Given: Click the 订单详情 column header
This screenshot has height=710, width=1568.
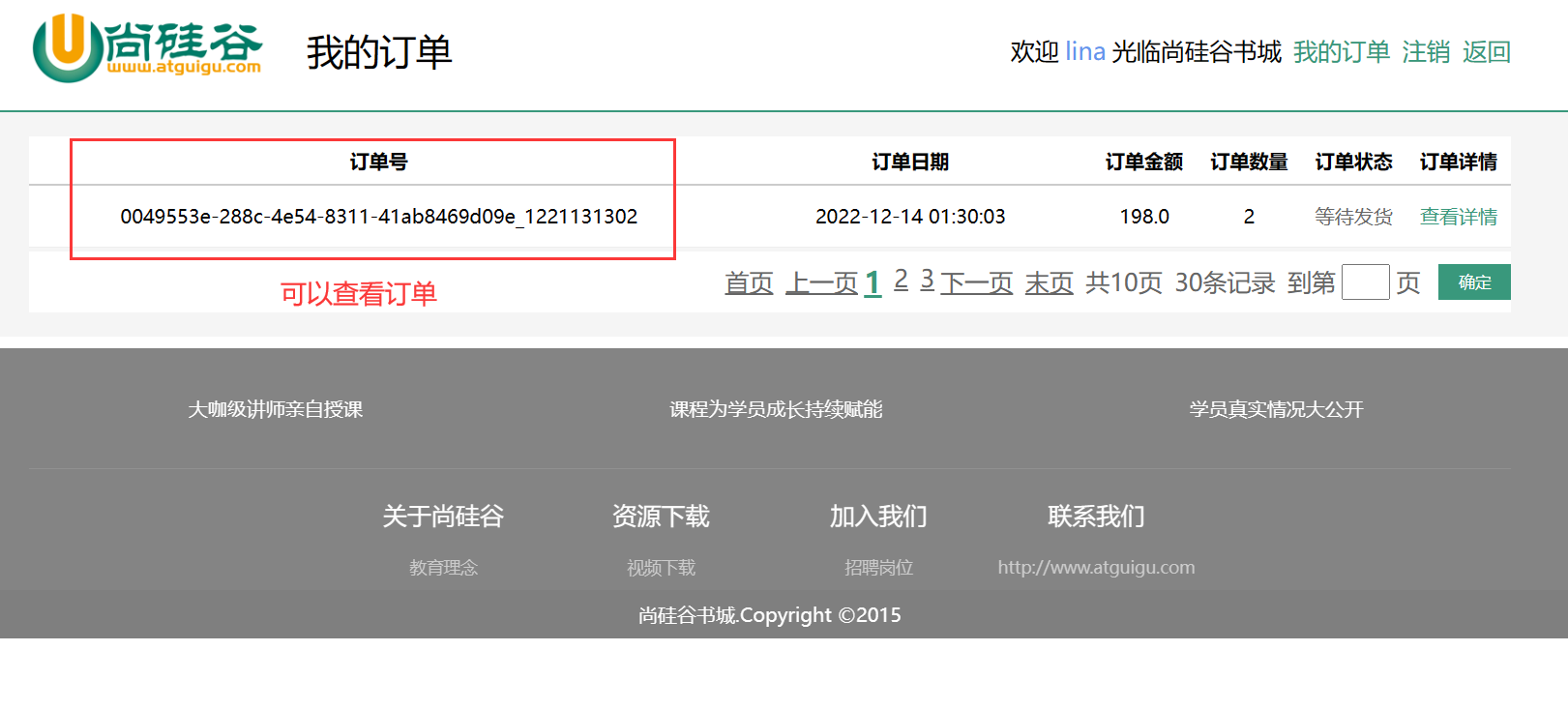Looking at the screenshot, I should point(1458,162).
